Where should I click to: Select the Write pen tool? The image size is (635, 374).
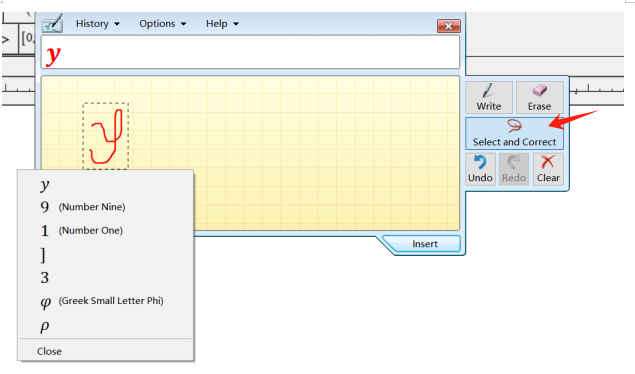point(489,97)
